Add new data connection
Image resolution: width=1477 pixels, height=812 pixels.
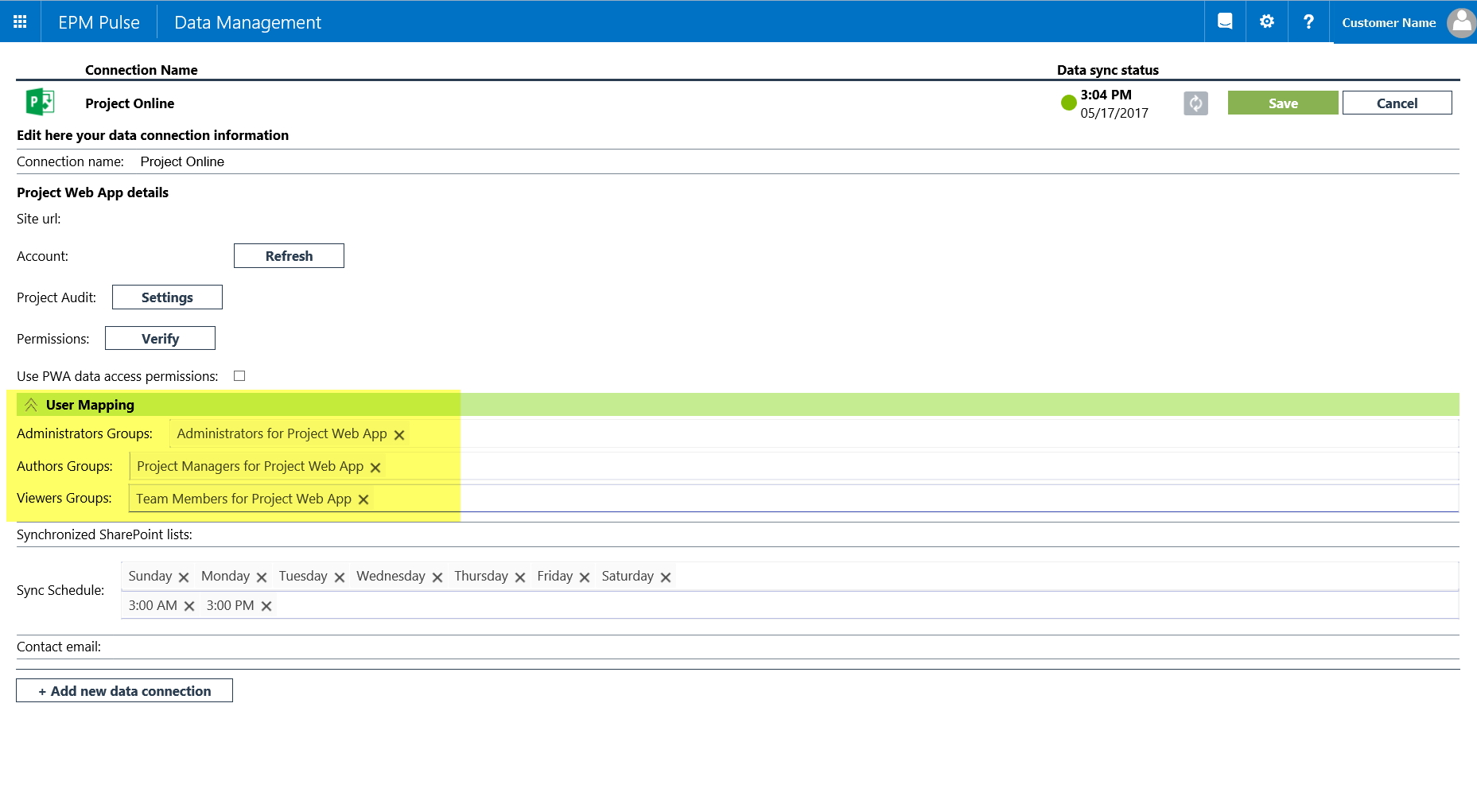[x=124, y=690]
